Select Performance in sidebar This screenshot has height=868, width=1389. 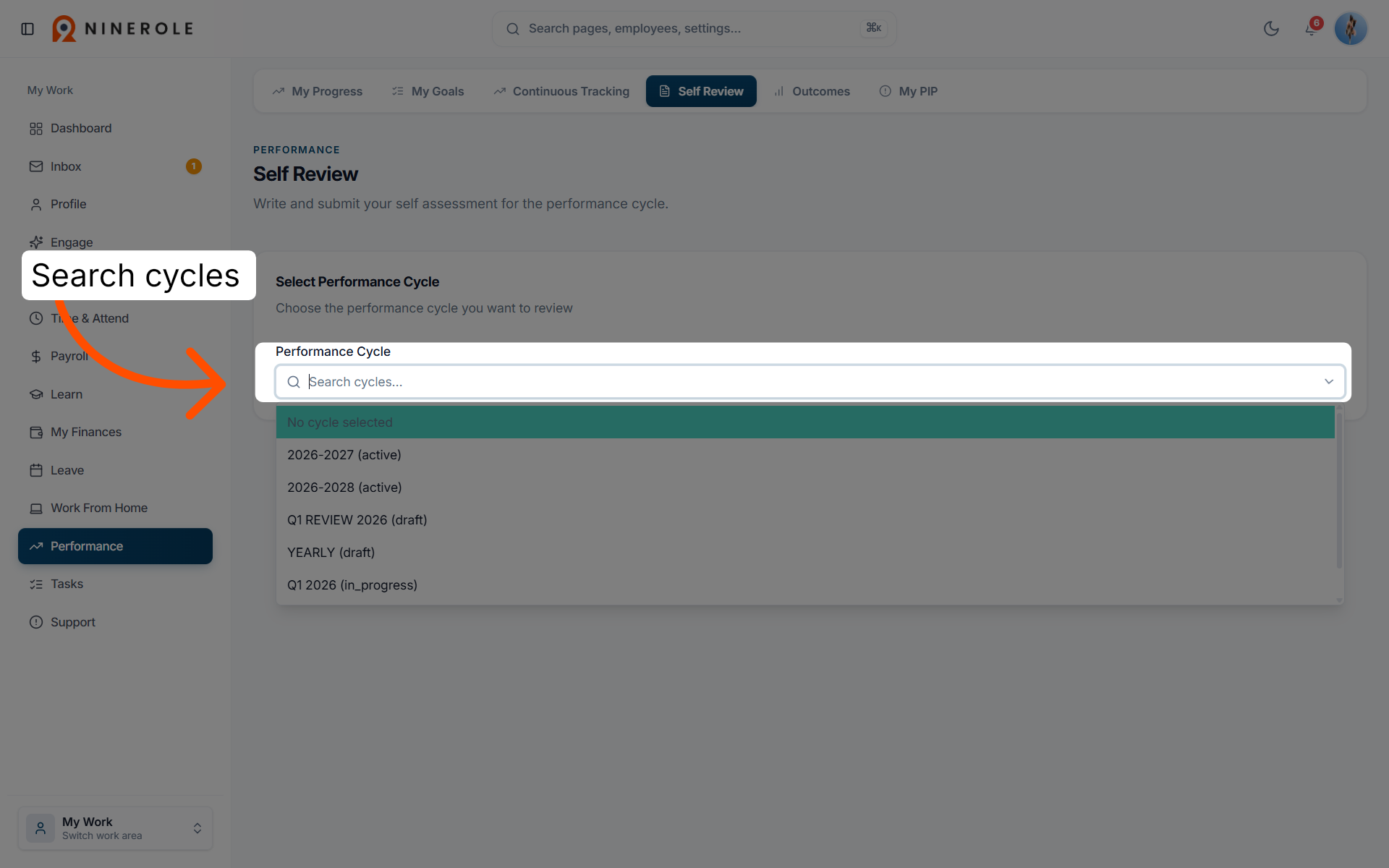click(116, 546)
